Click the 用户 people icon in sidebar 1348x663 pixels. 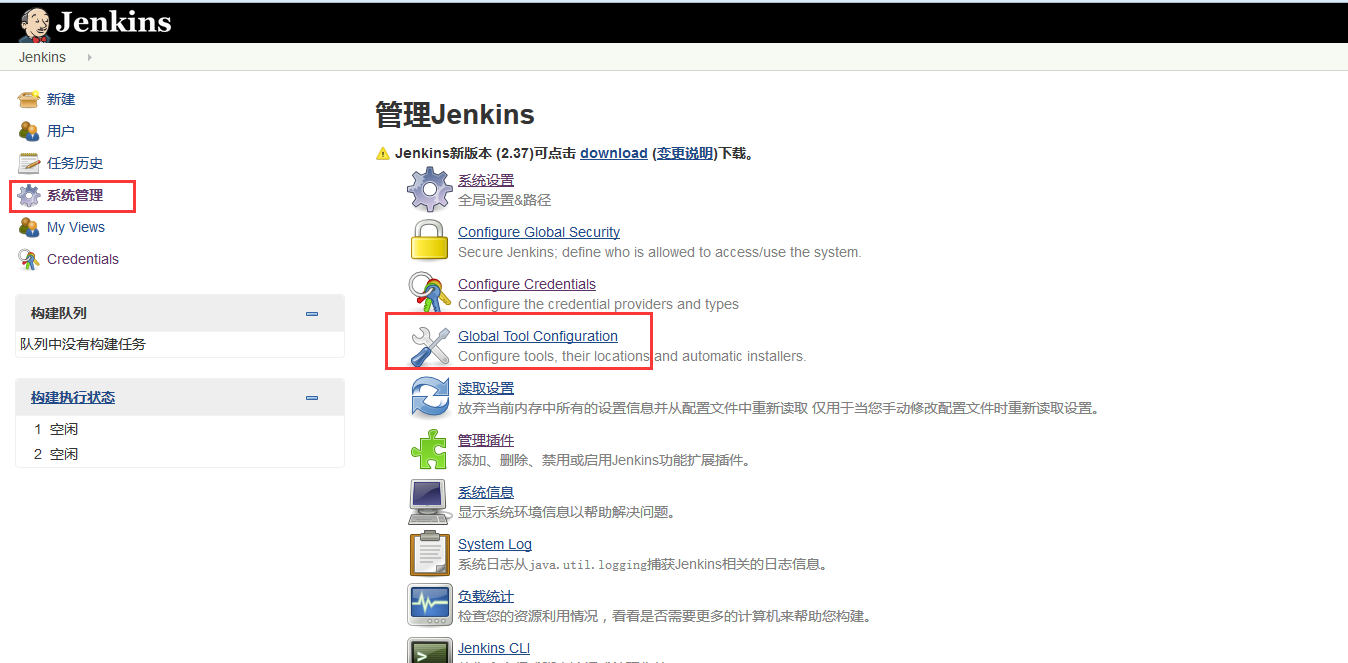(29, 131)
